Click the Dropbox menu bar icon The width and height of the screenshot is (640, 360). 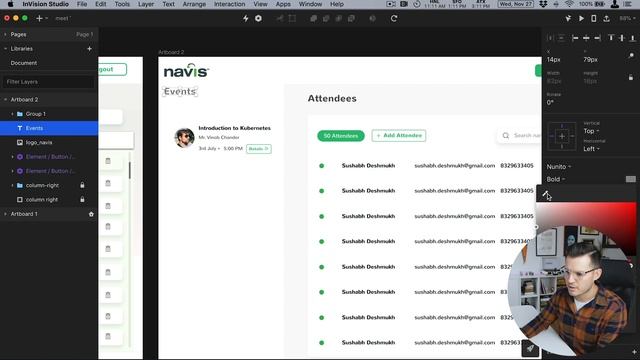point(543,4)
